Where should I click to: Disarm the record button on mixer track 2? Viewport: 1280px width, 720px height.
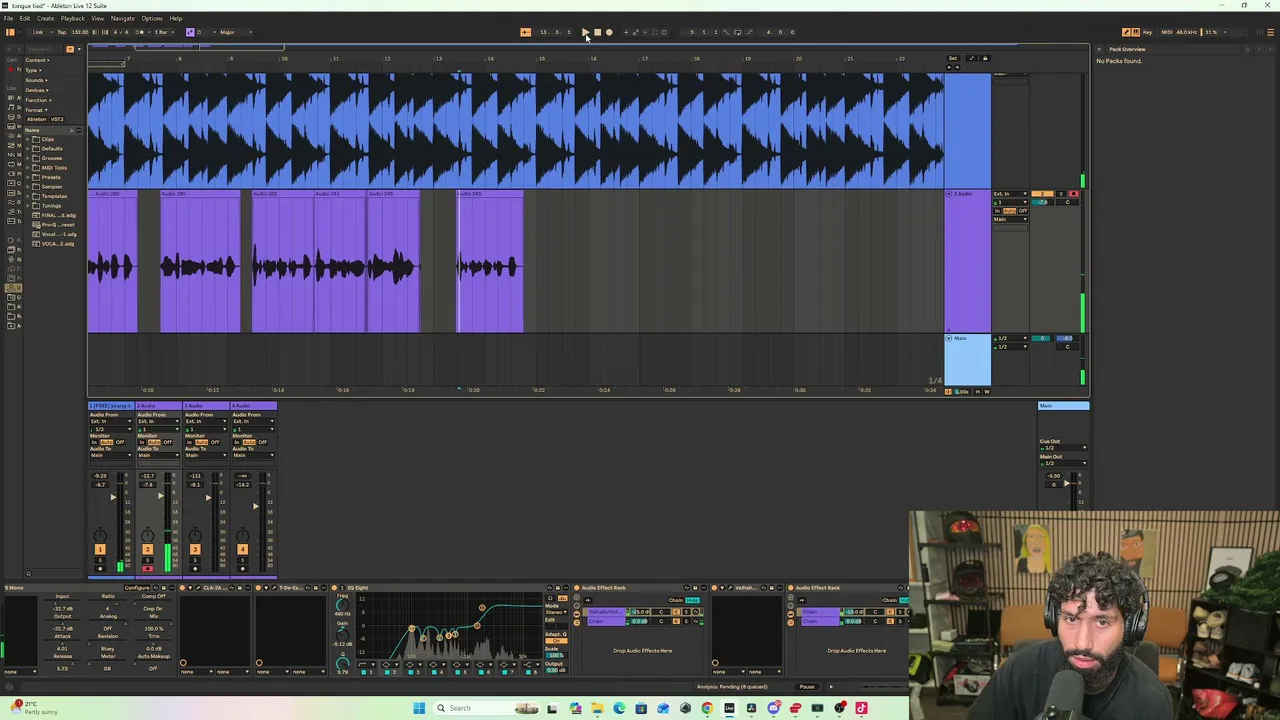(147, 568)
